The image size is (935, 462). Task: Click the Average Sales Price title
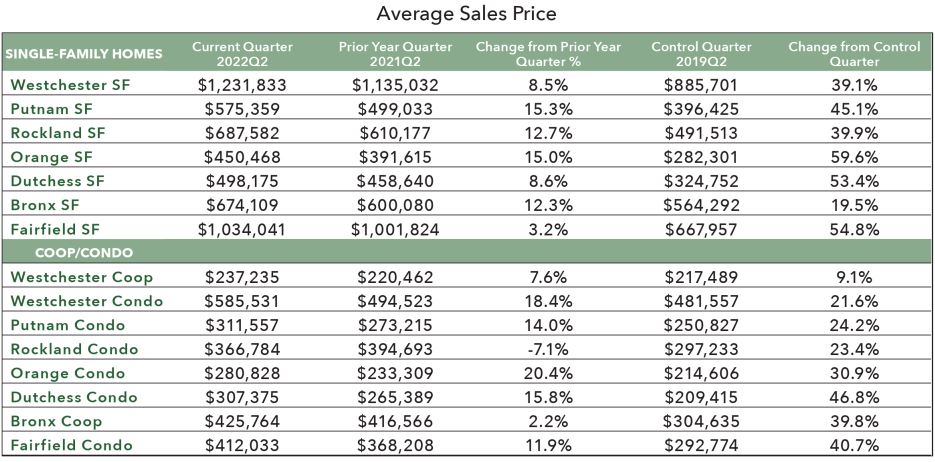(x=467, y=15)
